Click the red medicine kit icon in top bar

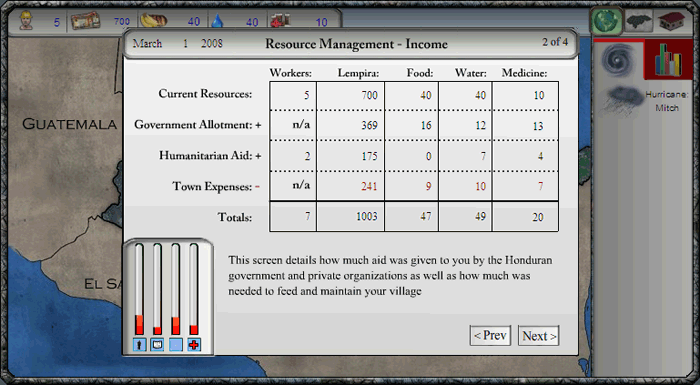(x=279, y=20)
